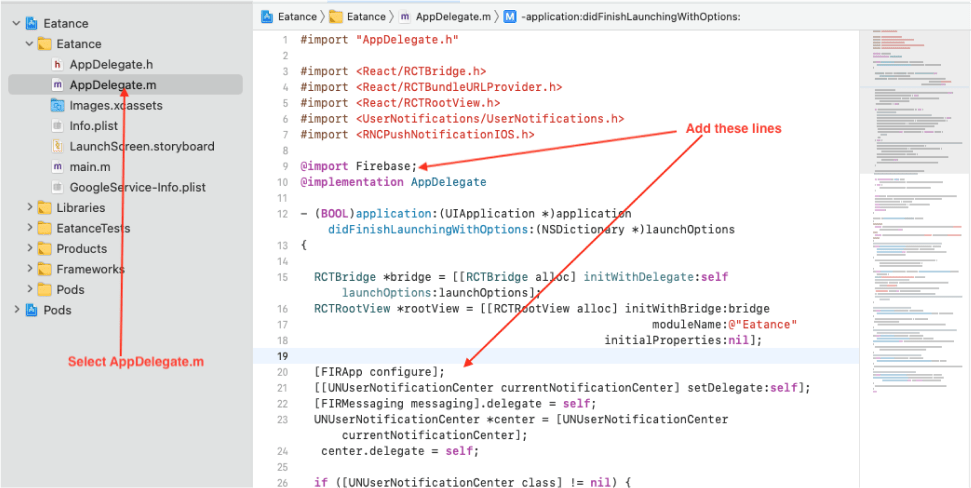Expand the EatanceTests folder
971x488 pixels.
[29, 228]
